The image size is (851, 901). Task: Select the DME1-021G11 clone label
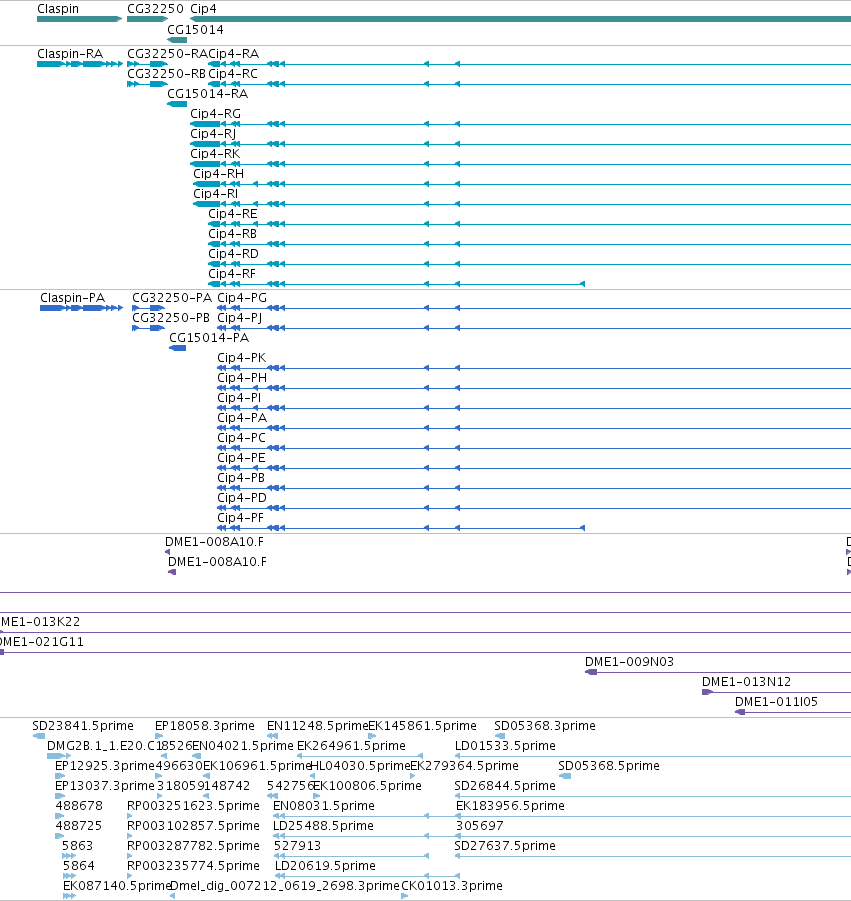pos(41,642)
